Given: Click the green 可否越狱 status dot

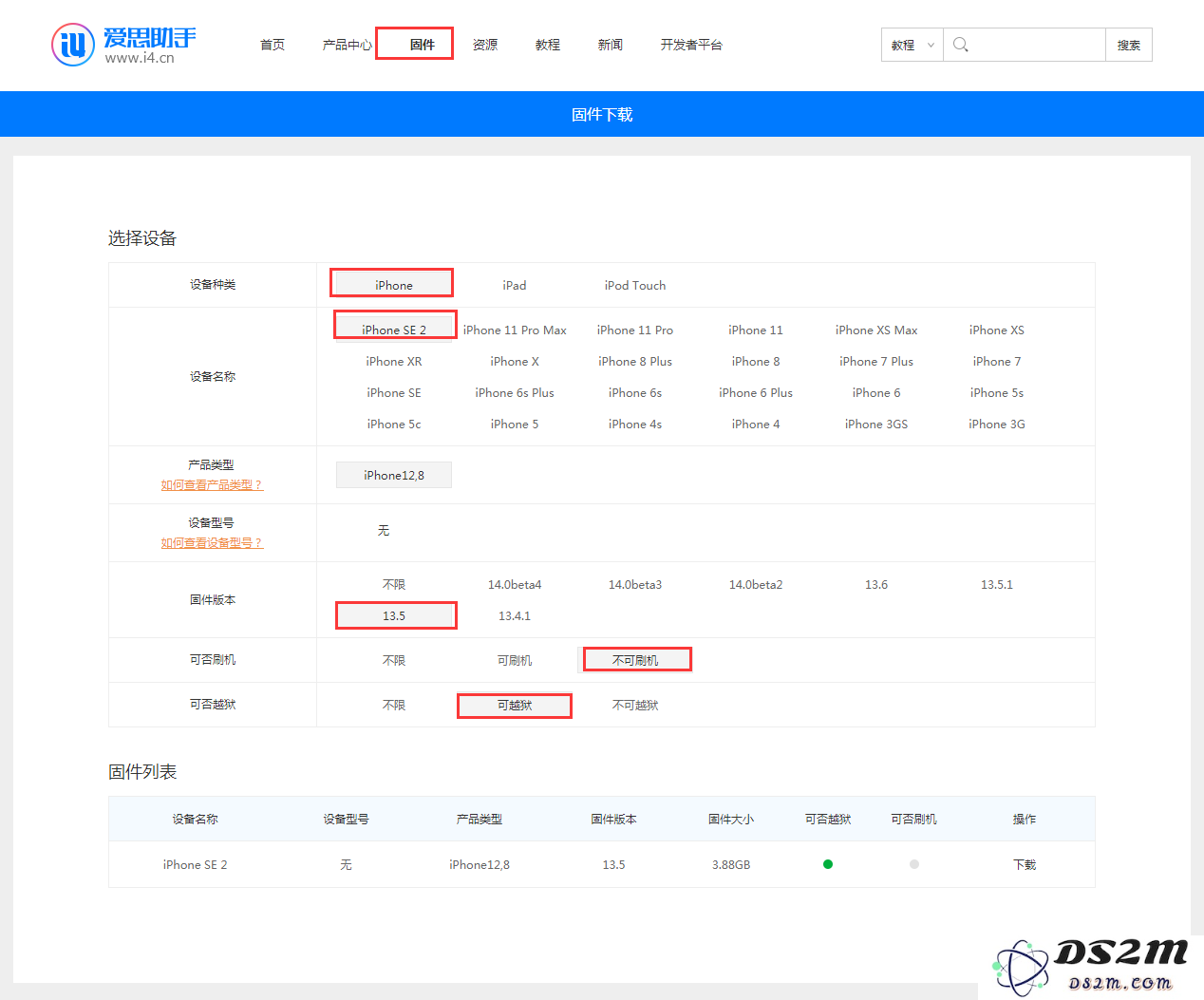Looking at the screenshot, I should [x=828, y=864].
